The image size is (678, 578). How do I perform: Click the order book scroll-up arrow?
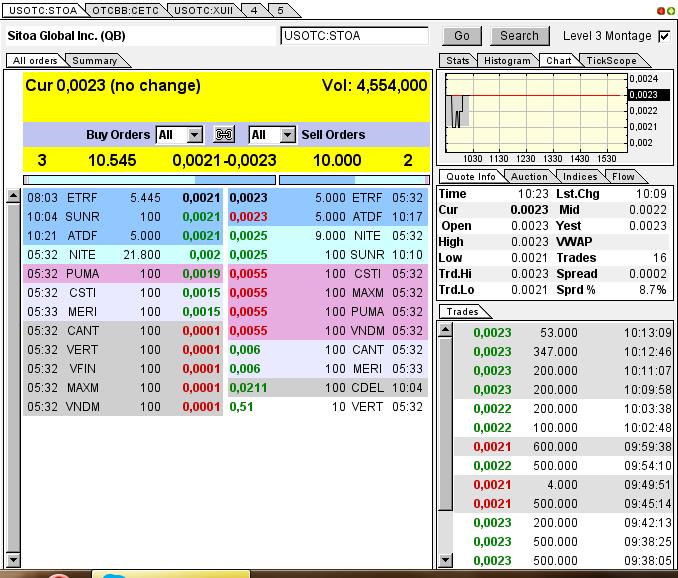[x=13, y=197]
